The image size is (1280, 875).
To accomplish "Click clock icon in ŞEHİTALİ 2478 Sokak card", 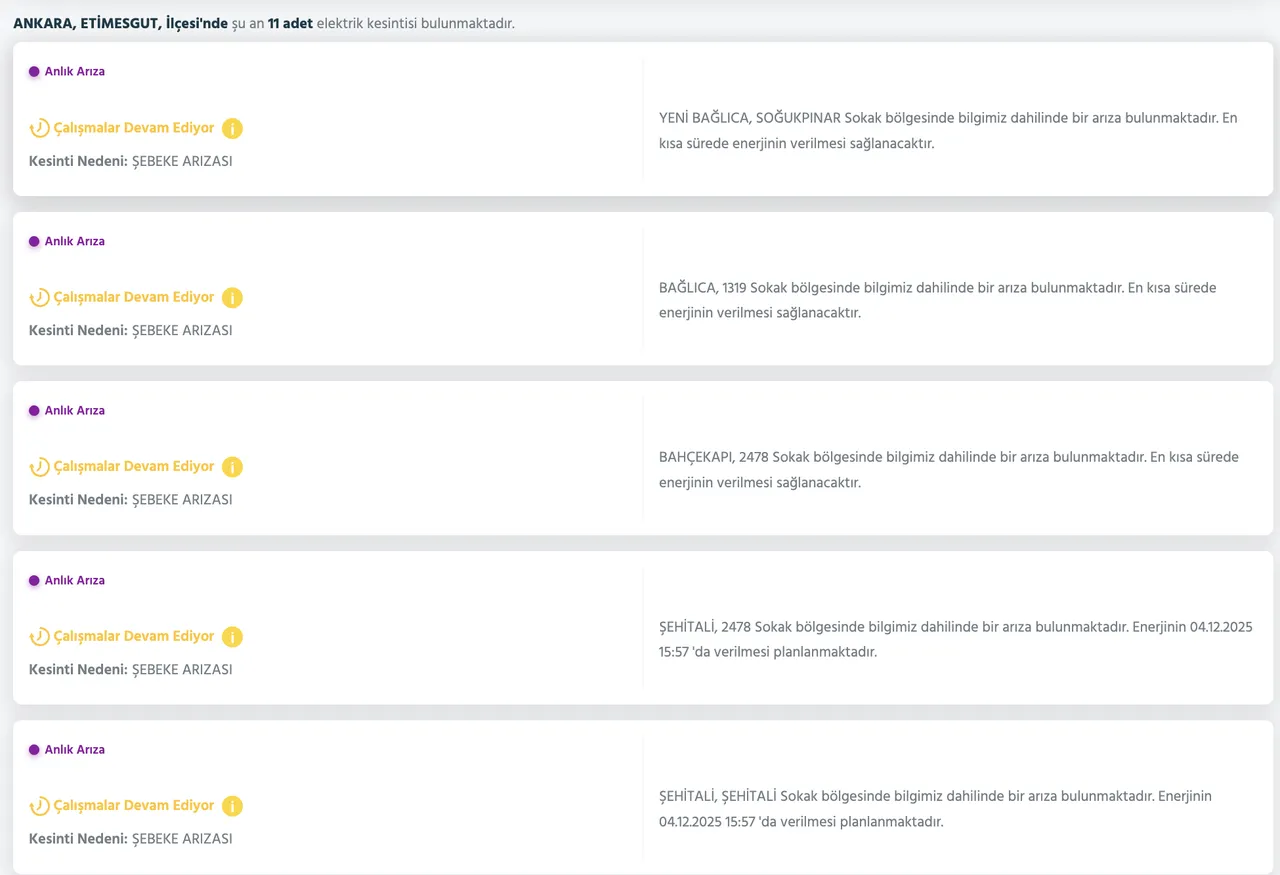I will coord(39,637).
